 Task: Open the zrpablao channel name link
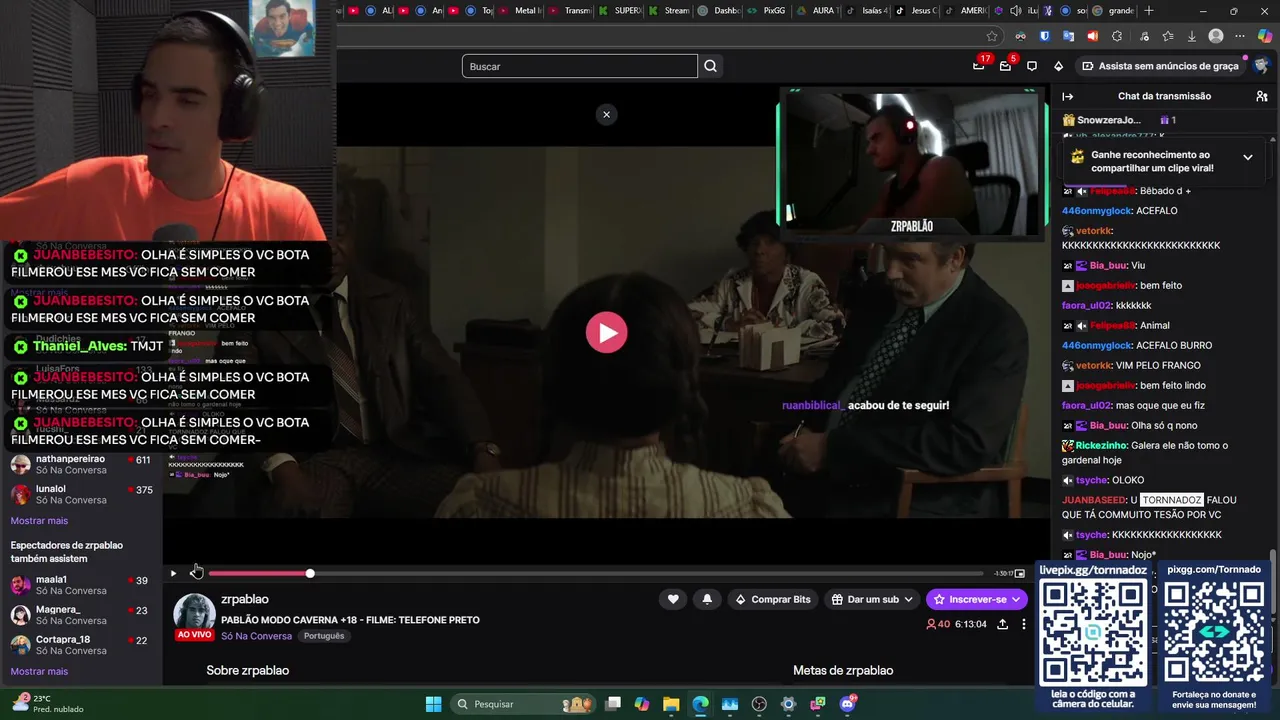point(245,599)
